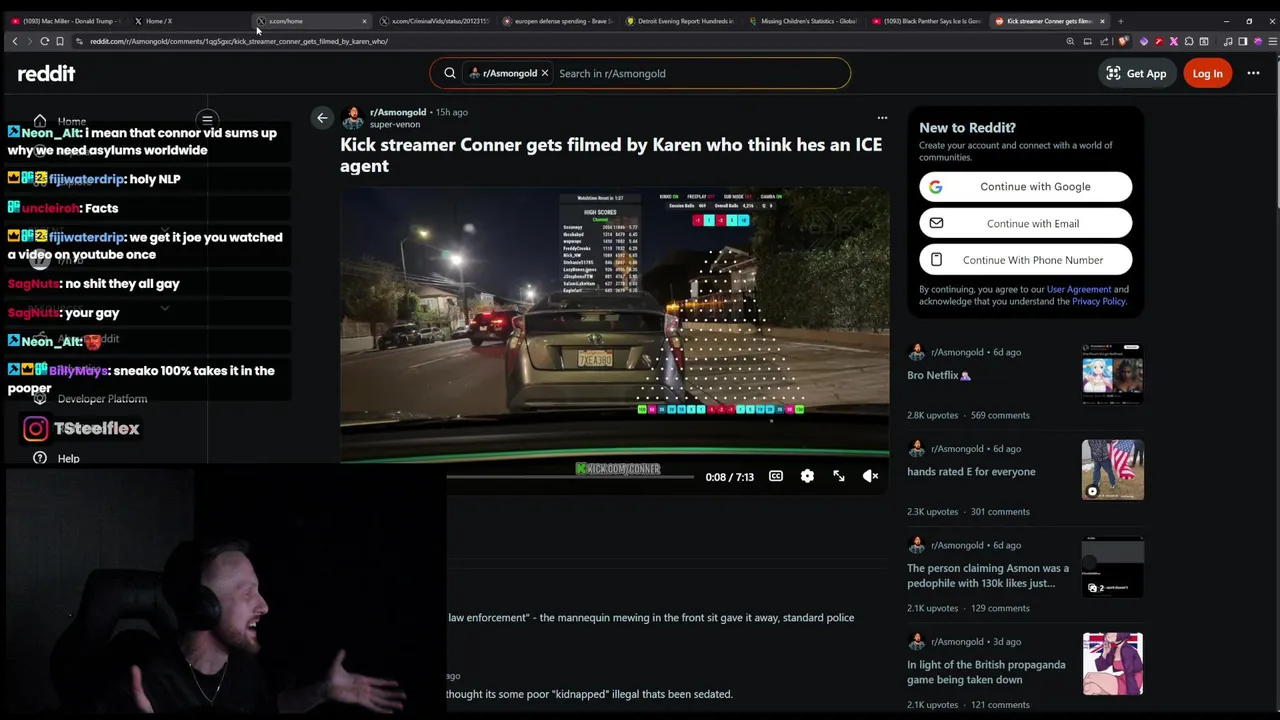
Task: Click the magnifier icon in the search bar
Action: click(x=450, y=73)
